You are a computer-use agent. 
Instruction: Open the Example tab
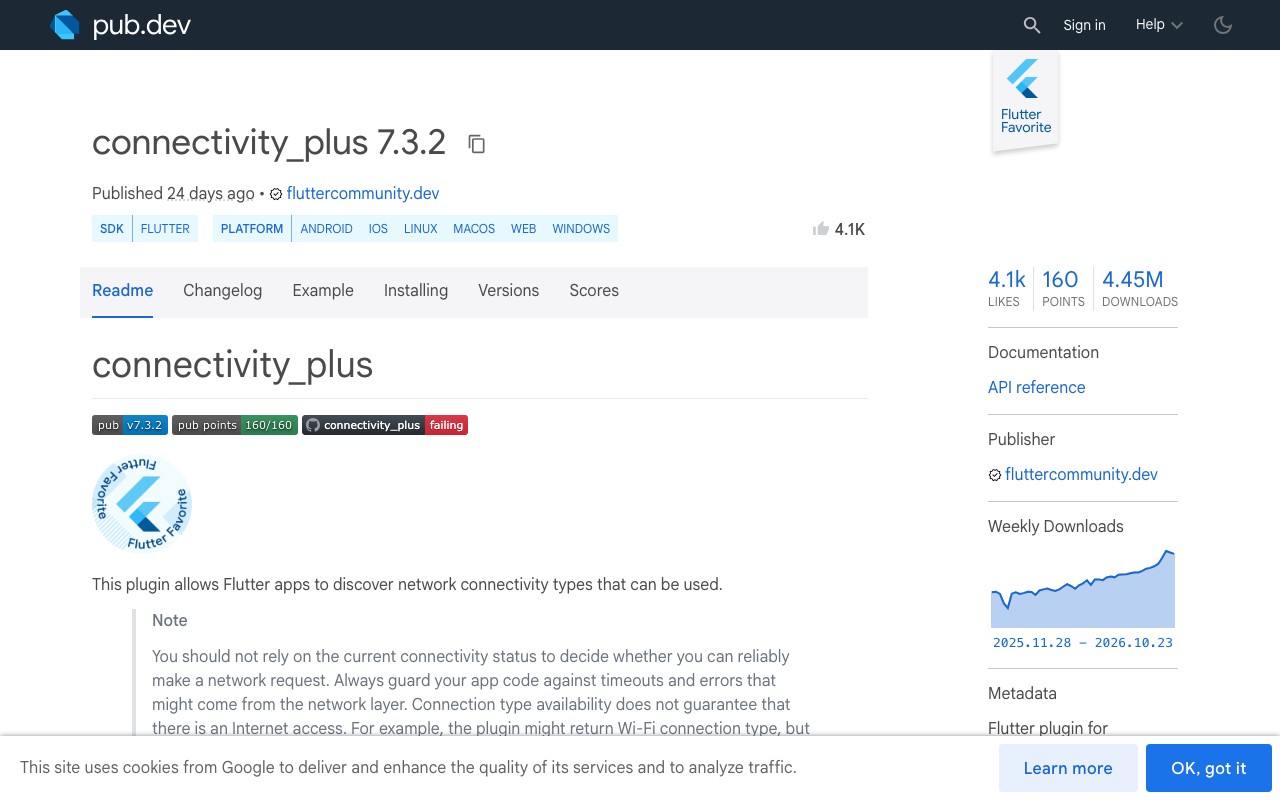click(x=323, y=291)
